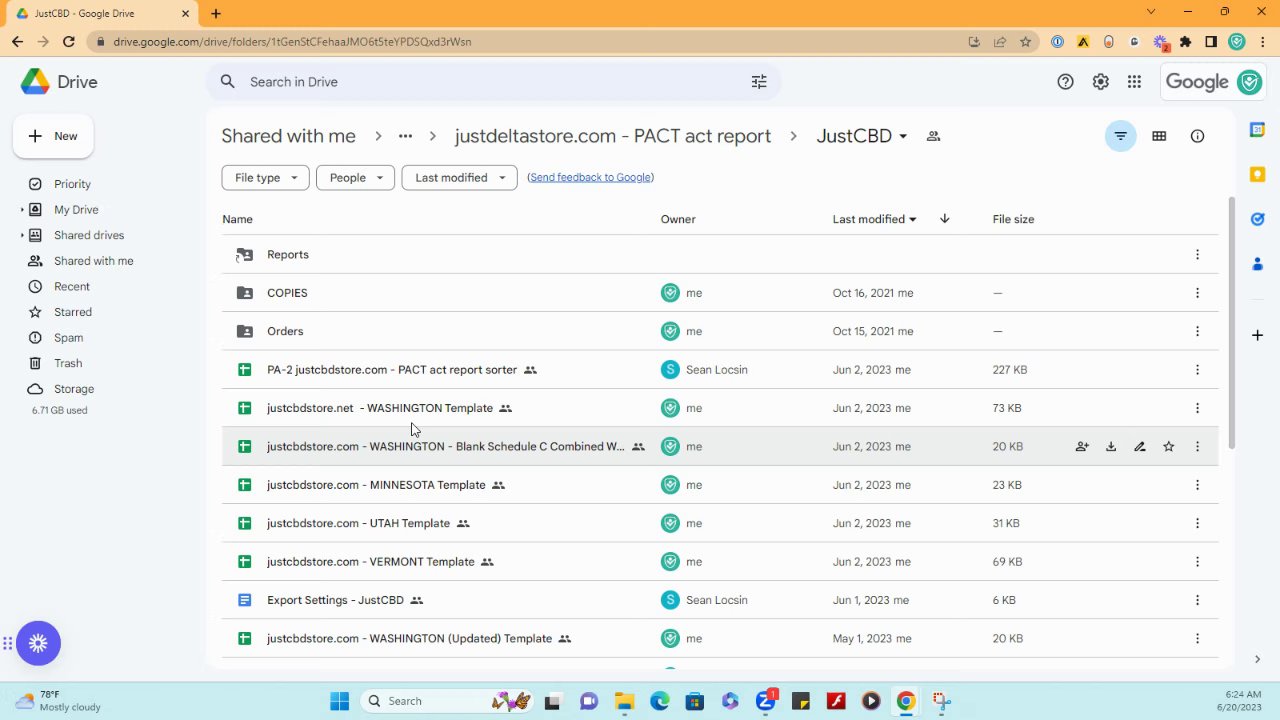Open more actions for MINNESOTA Template
Screen dimensions: 1280x720
pos(1197,485)
